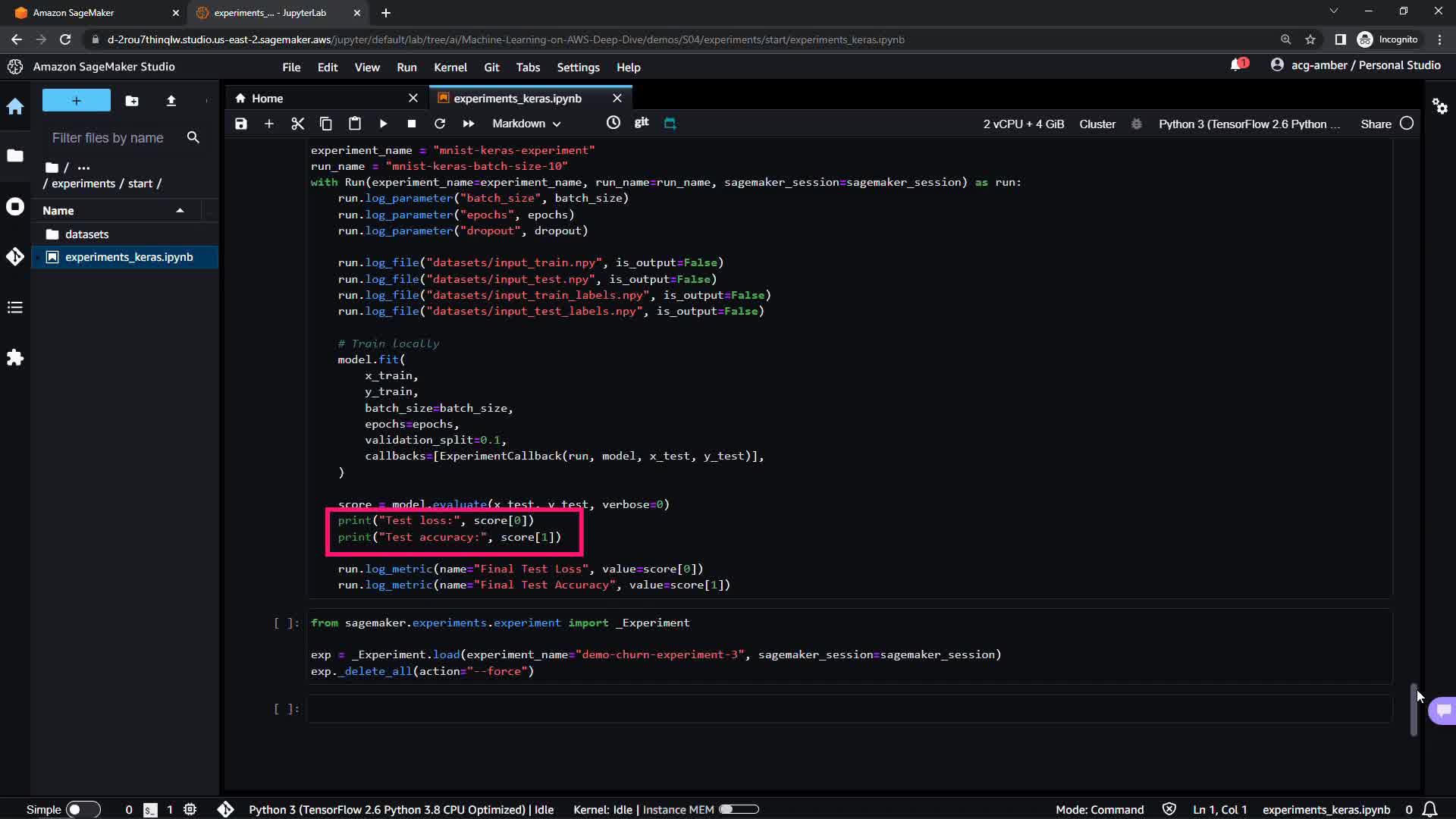Image resolution: width=1456 pixels, height=819 pixels.
Task: Save the notebook with the disk icon
Action: click(241, 124)
